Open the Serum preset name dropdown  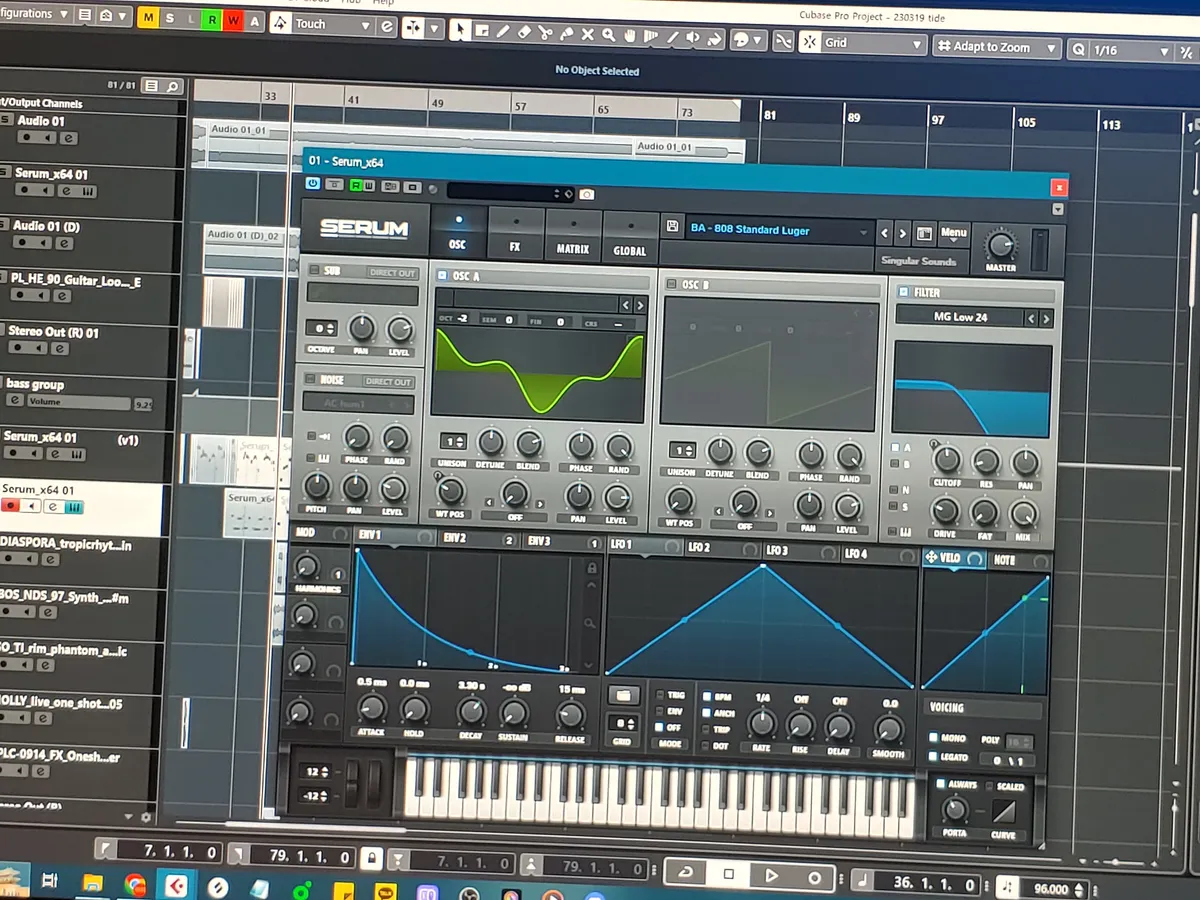coord(778,230)
